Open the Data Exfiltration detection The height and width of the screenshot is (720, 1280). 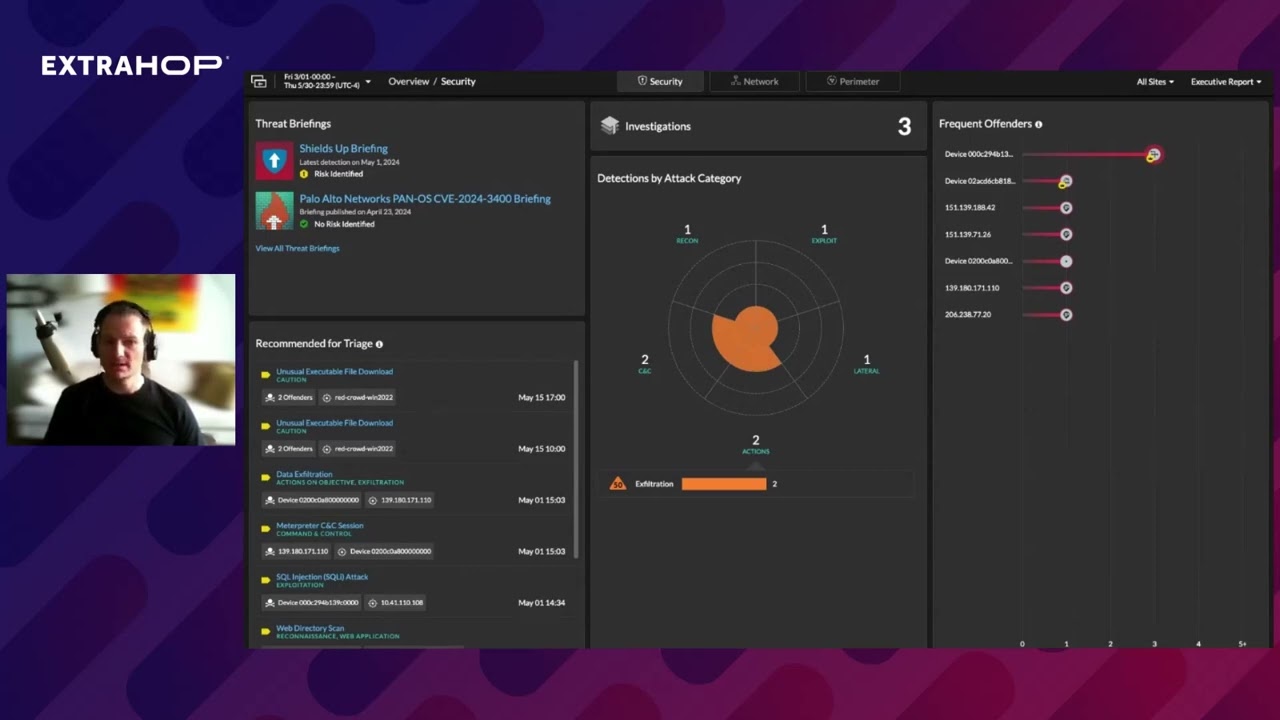[304, 474]
